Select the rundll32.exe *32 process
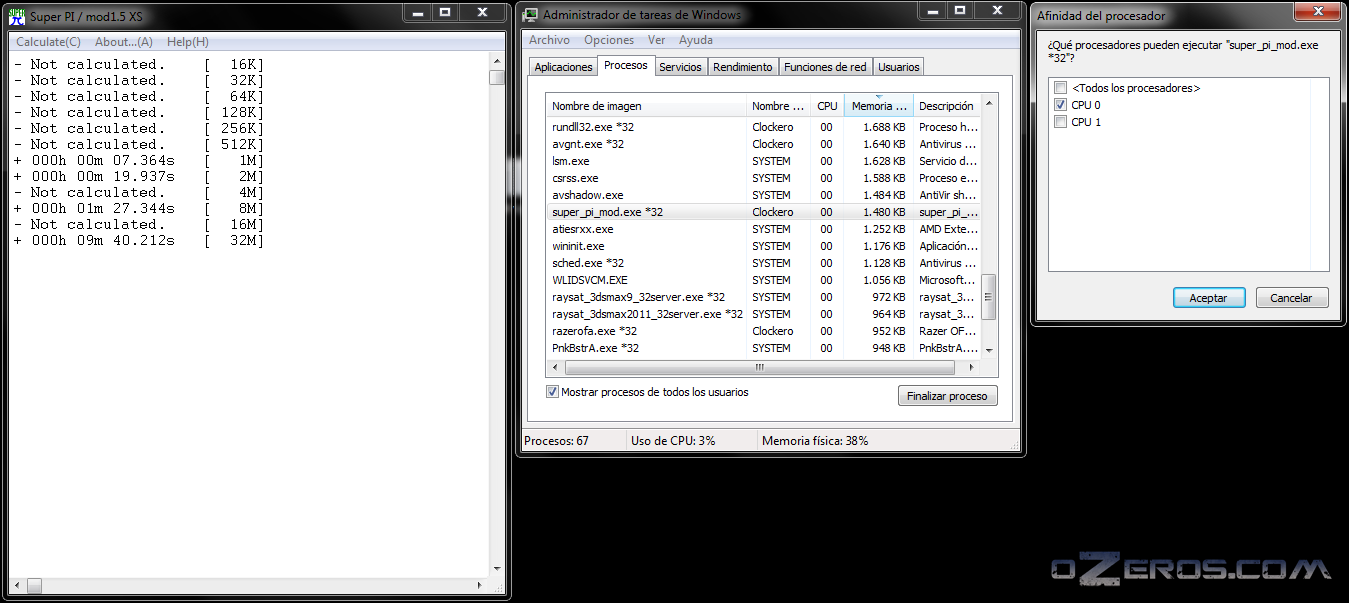The width and height of the screenshot is (1349, 603). click(764, 127)
